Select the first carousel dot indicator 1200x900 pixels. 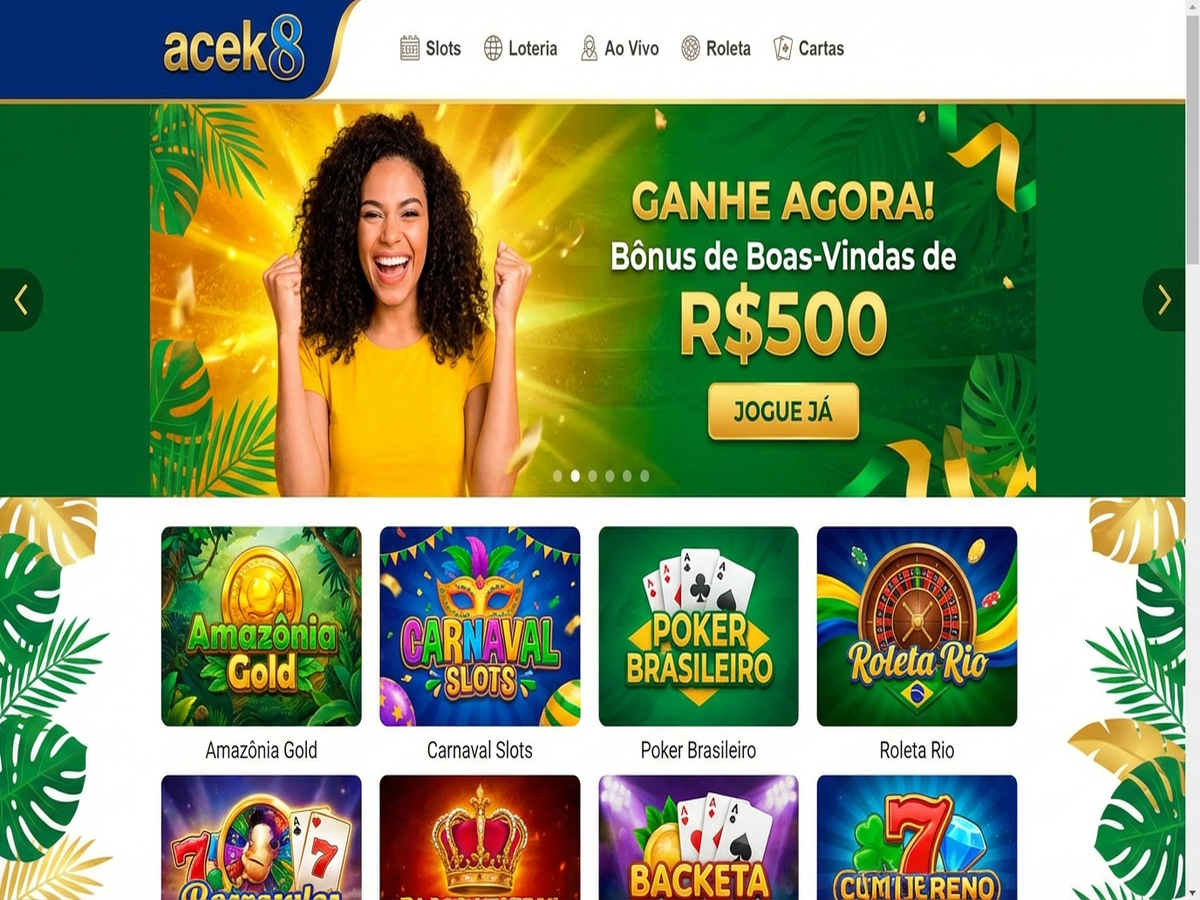click(x=557, y=476)
